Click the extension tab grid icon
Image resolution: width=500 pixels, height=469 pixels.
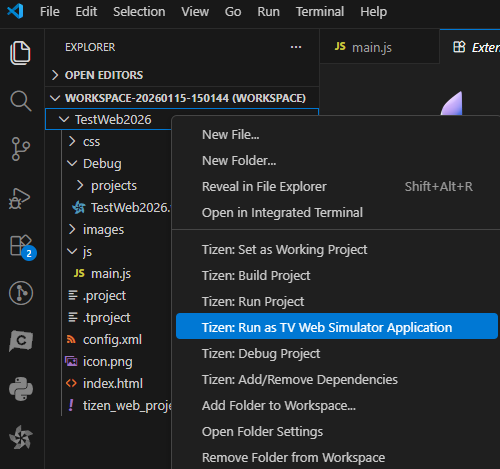[459, 47]
